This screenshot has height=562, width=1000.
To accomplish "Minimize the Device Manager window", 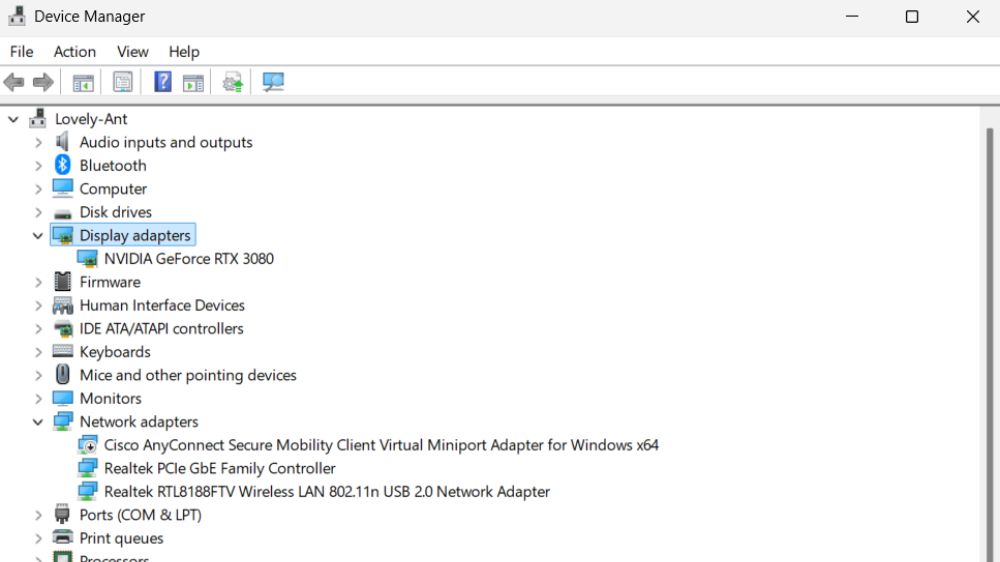I will 852,17.
